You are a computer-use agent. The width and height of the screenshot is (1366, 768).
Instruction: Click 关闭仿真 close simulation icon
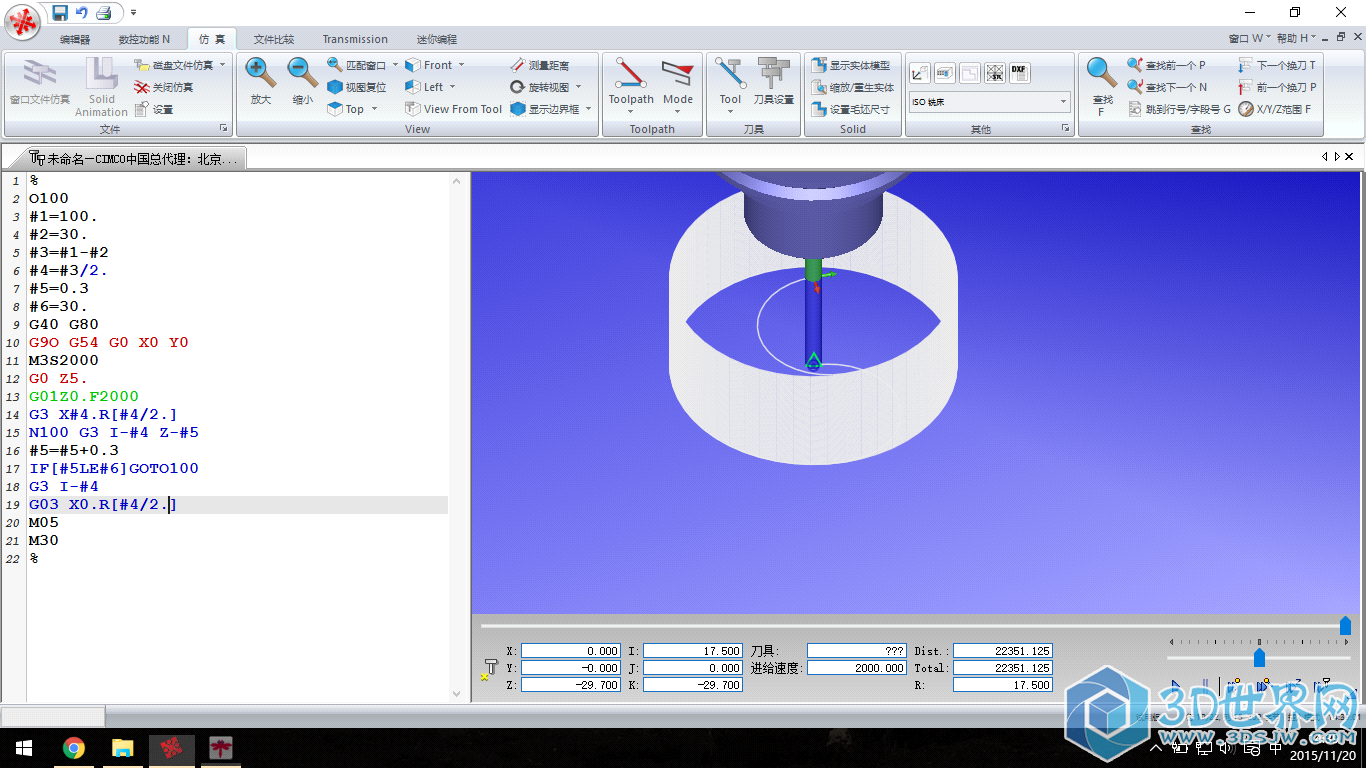pos(142,87)
